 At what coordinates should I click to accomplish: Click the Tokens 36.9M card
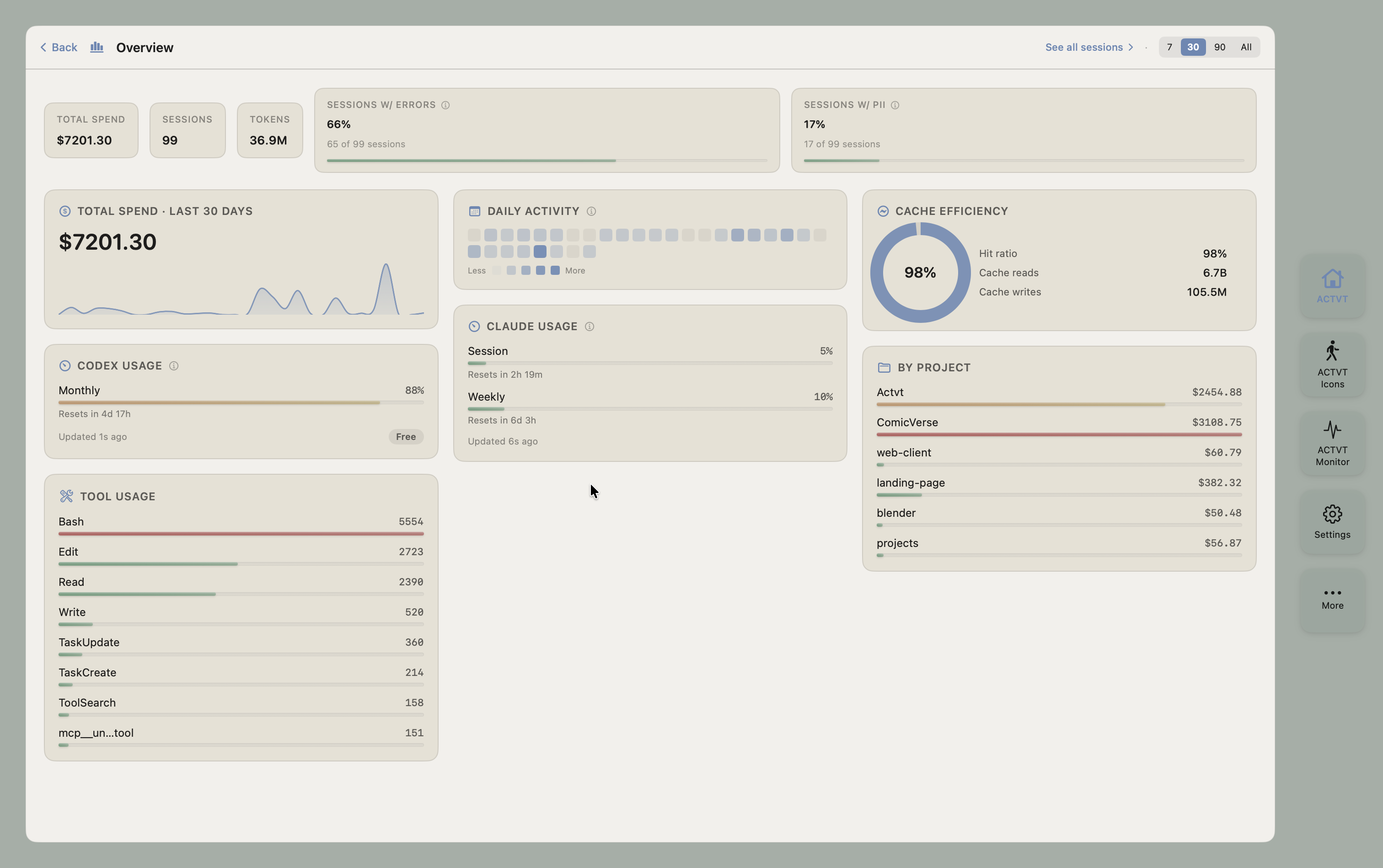pos(269,130)
